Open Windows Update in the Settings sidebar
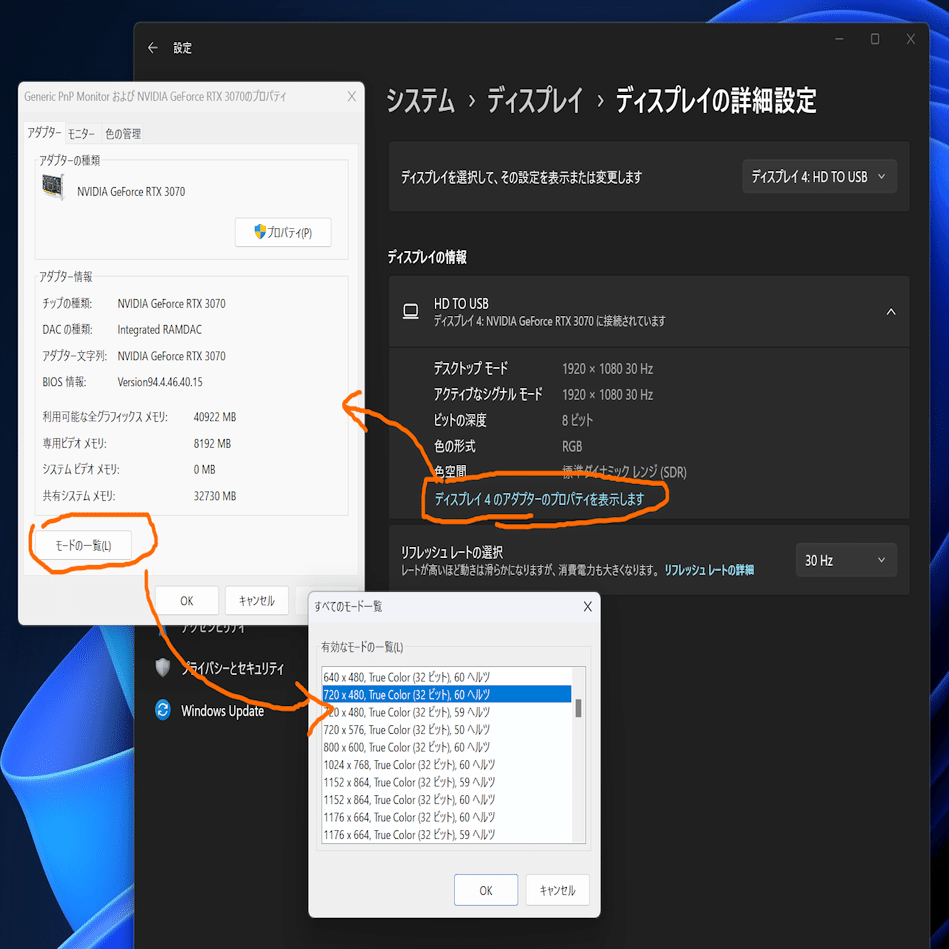The height and width of the screenshot is (949, 949). 222,711
